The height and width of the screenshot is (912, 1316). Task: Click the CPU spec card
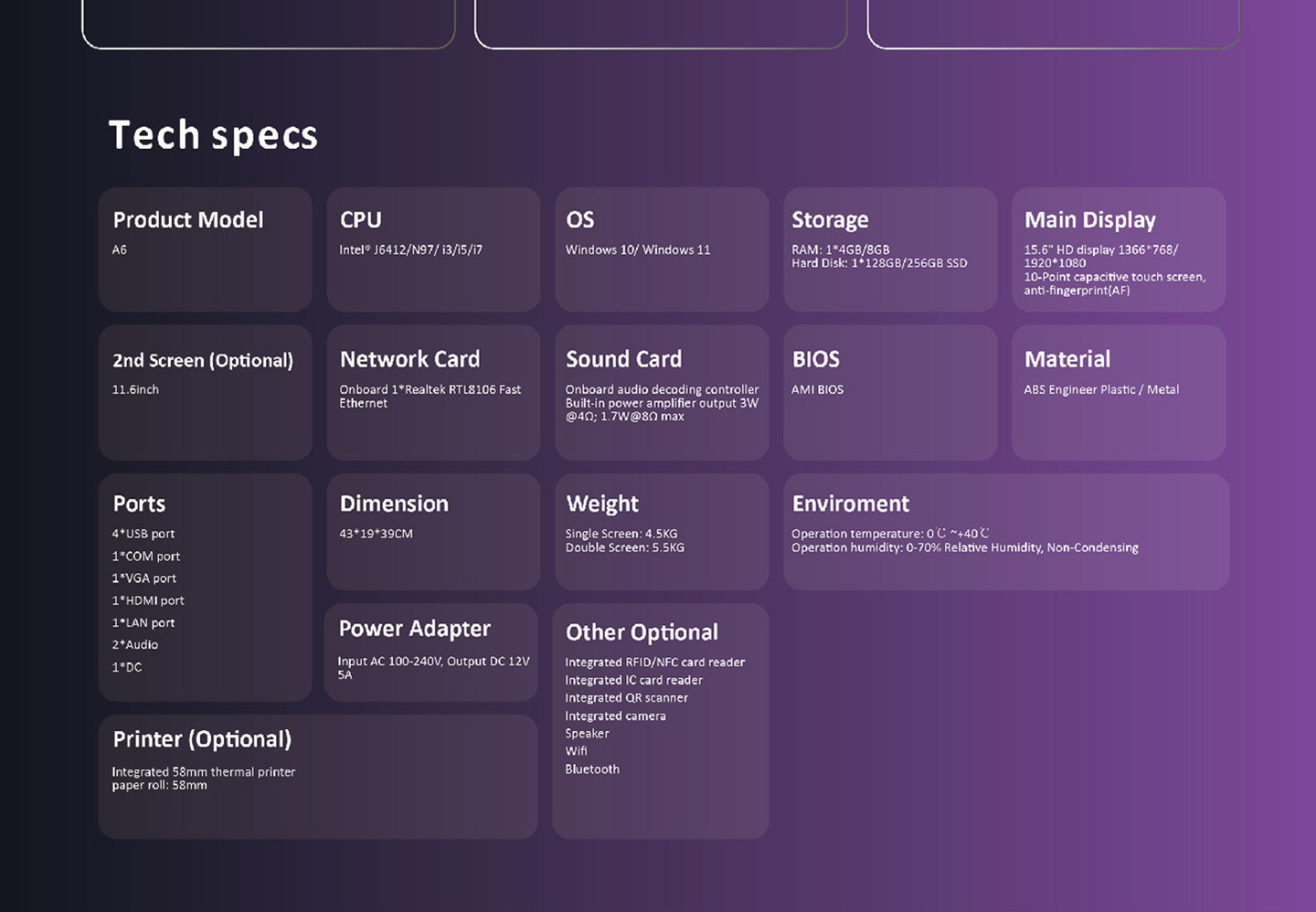pos(433,249)
